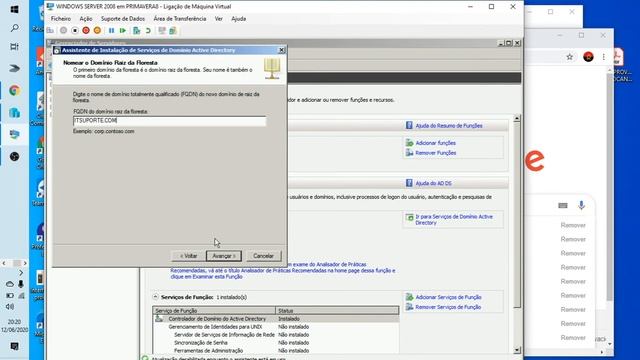Collapse the Serviços de Função section
The image size is (640, 360).
156,297
